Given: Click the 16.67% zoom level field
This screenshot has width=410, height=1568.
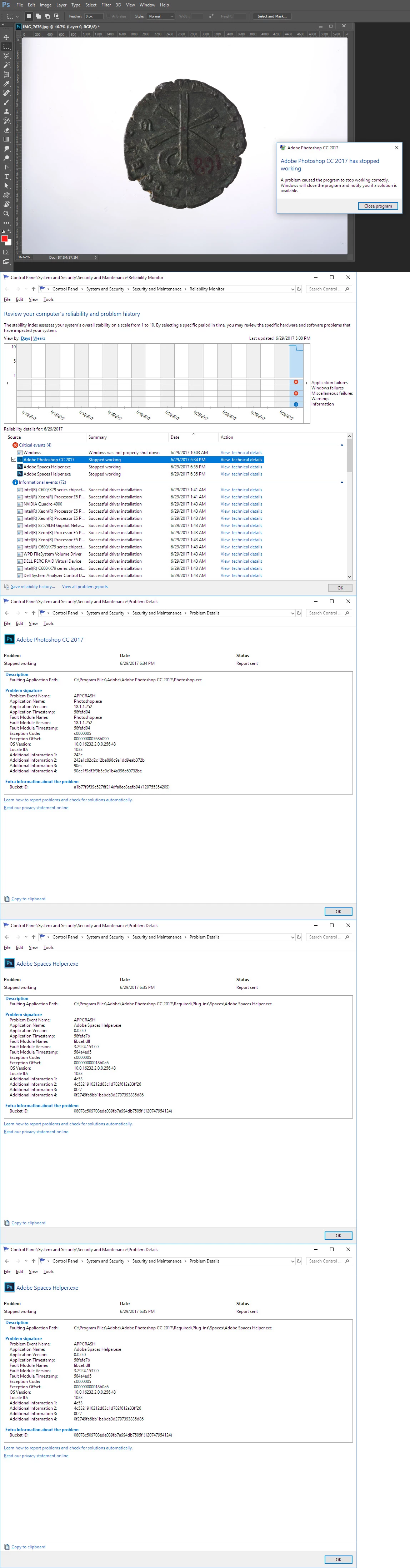Looking at the screenshot, I should tap(24, 257).
